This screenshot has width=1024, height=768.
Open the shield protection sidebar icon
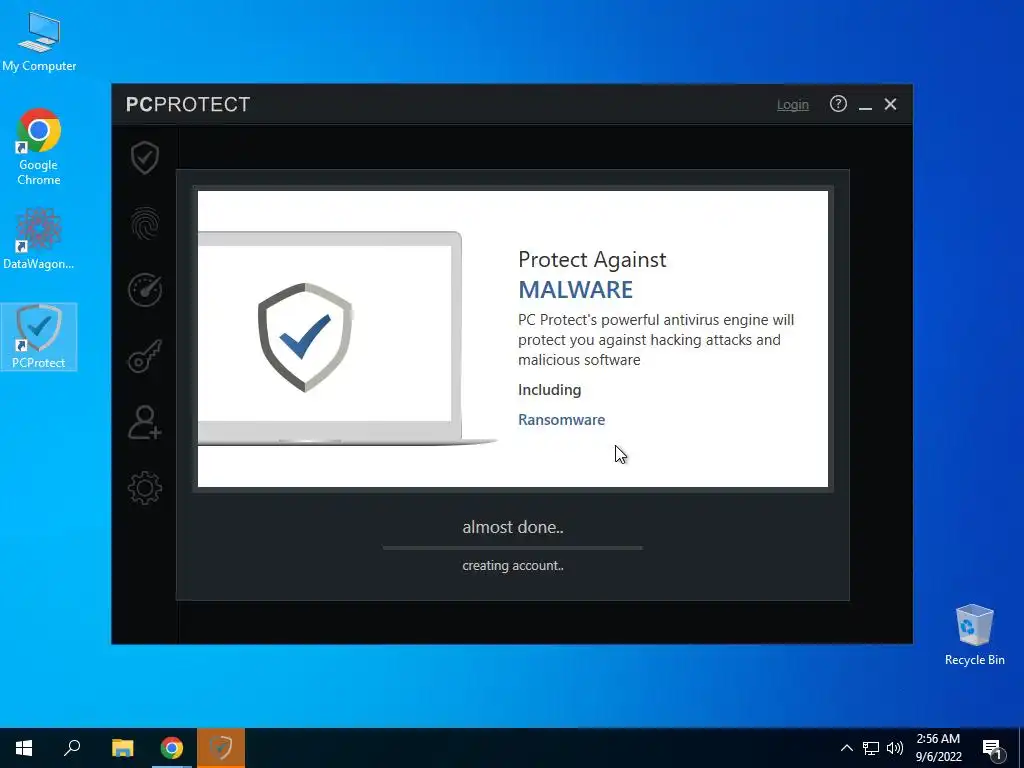[144, 157]
